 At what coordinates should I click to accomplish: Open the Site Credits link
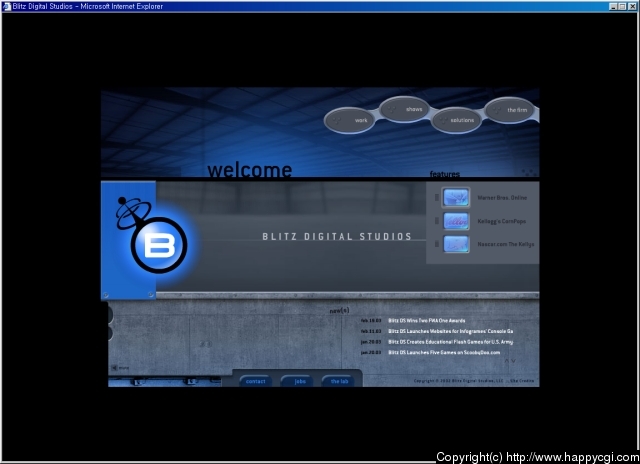click(522, 381)
